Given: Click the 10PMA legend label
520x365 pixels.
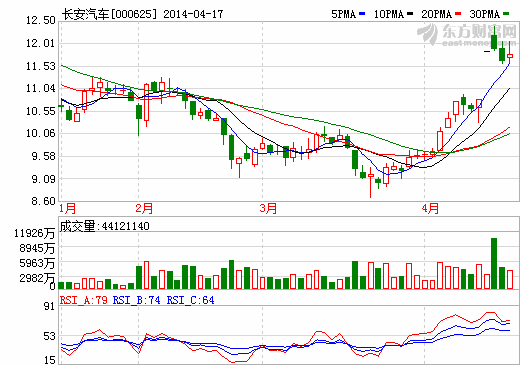Looking at the screenshot, I should tap(389, 14).
